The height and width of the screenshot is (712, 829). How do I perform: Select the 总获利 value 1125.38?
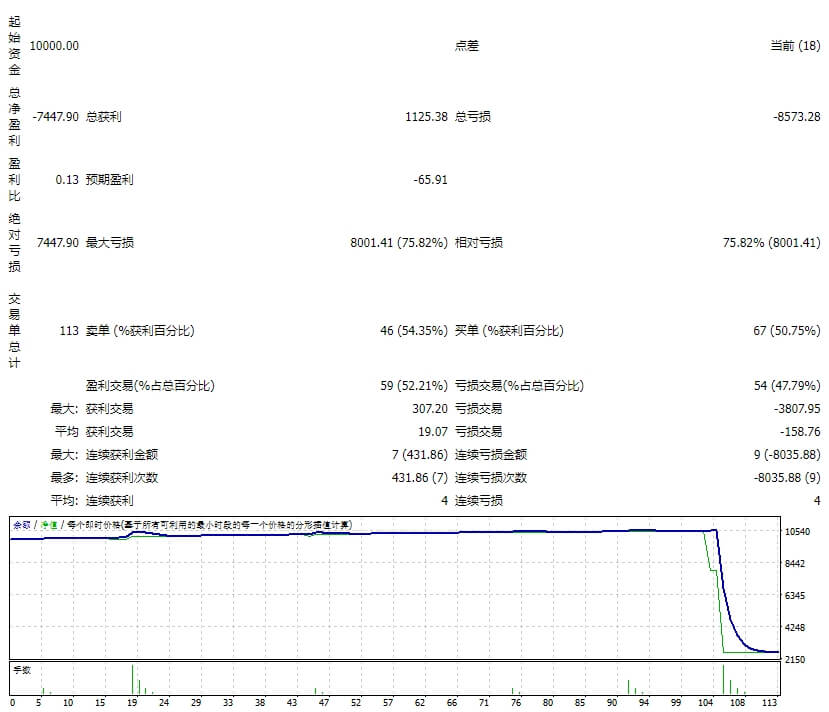click(x=427, y=117)
